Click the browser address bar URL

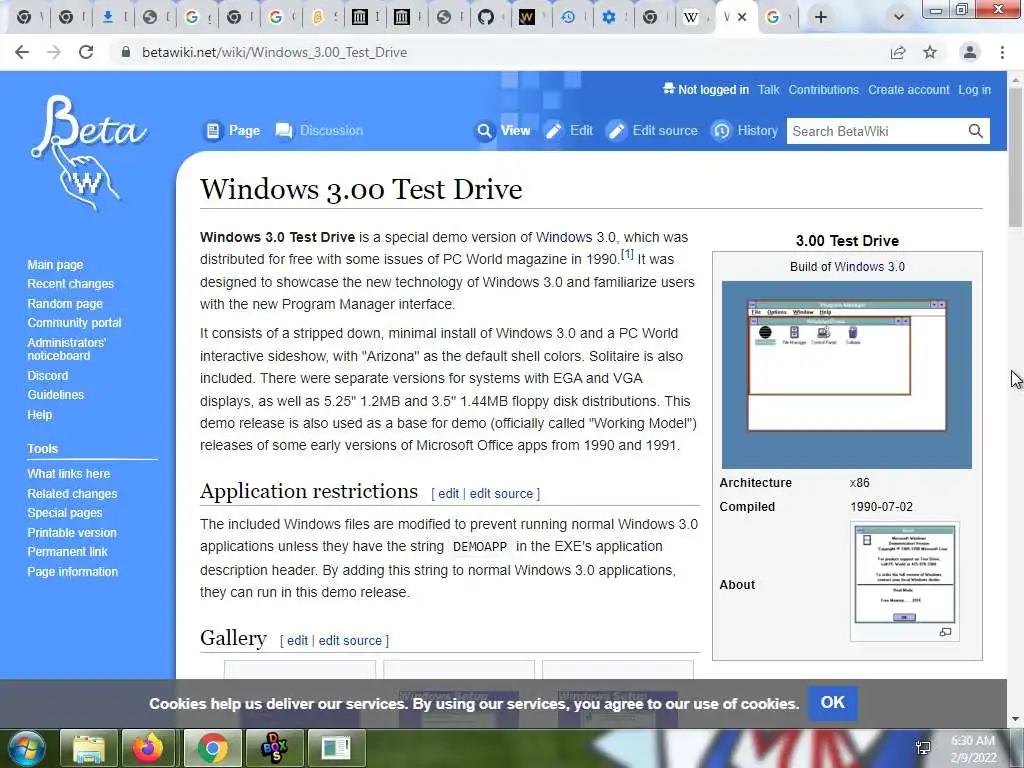(274, 52)
